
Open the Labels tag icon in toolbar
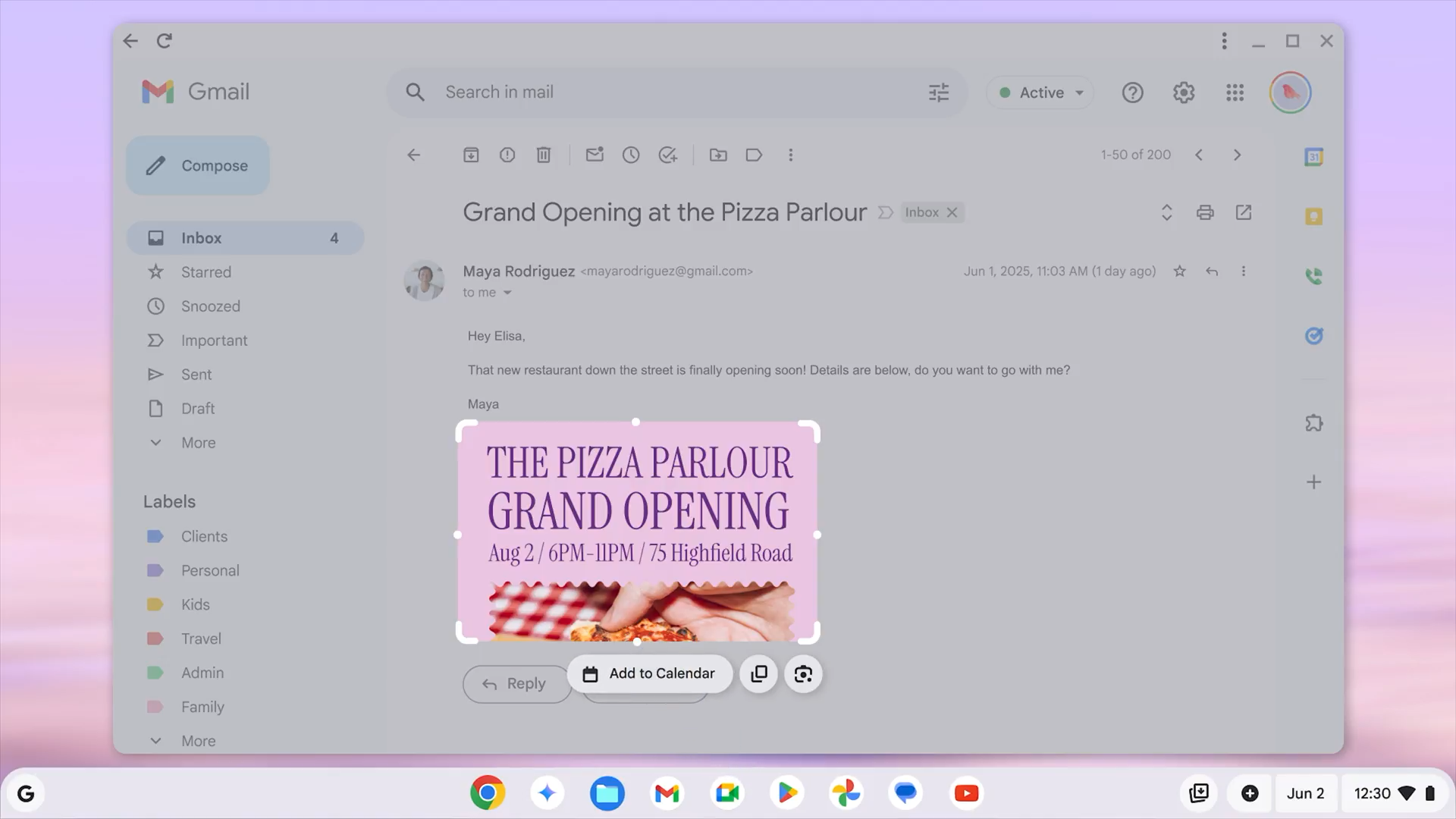pos(754,155)
